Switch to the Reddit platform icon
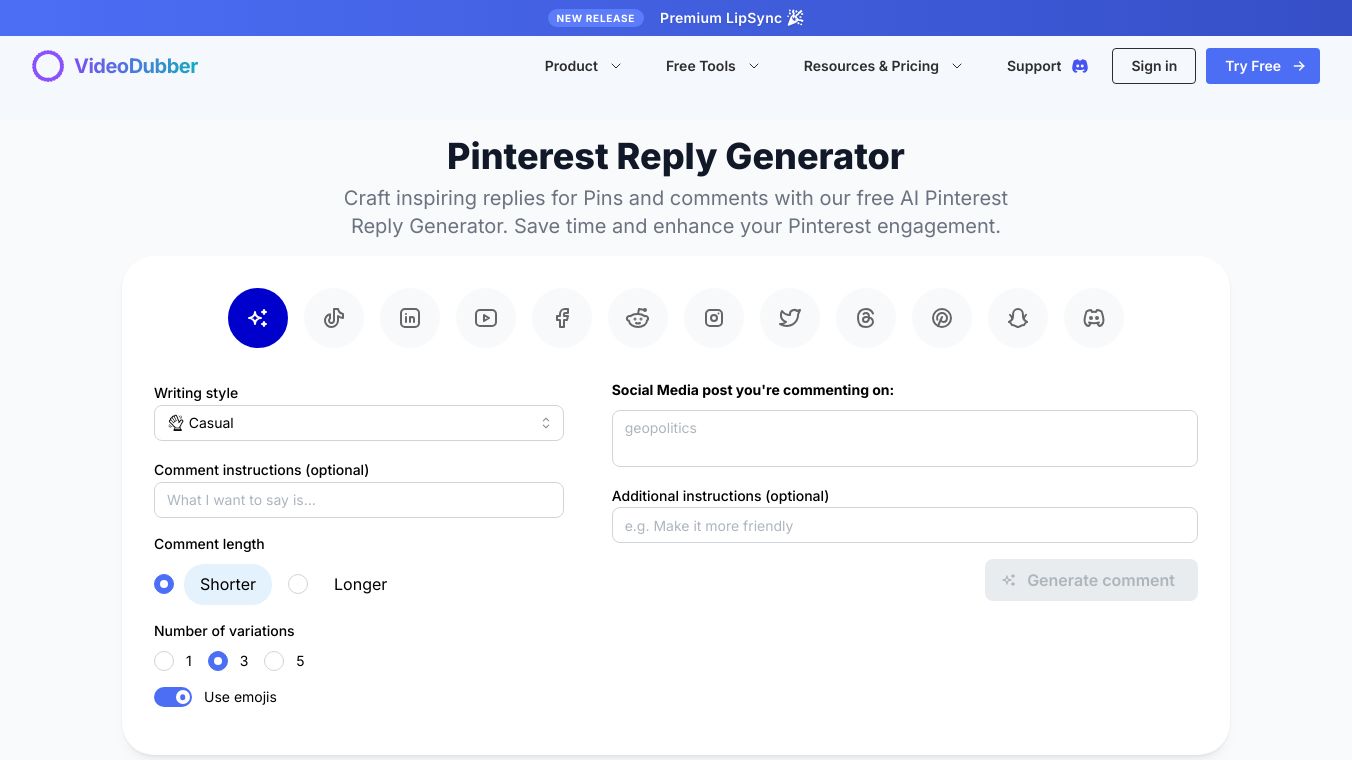The image size is (1352, 760). (x=638, y=318)
